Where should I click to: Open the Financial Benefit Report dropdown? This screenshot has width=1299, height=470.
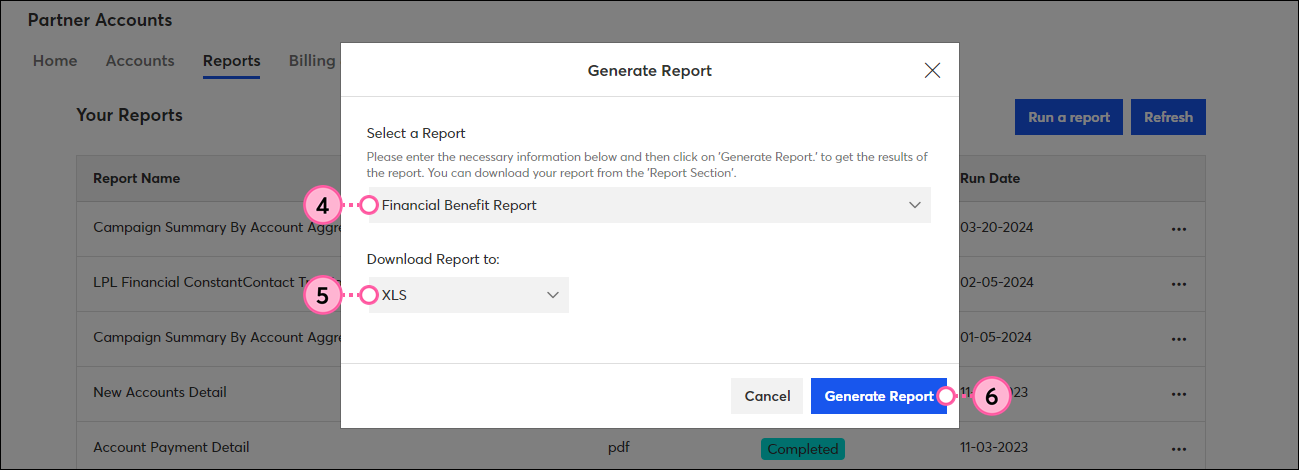pos(650,205)
